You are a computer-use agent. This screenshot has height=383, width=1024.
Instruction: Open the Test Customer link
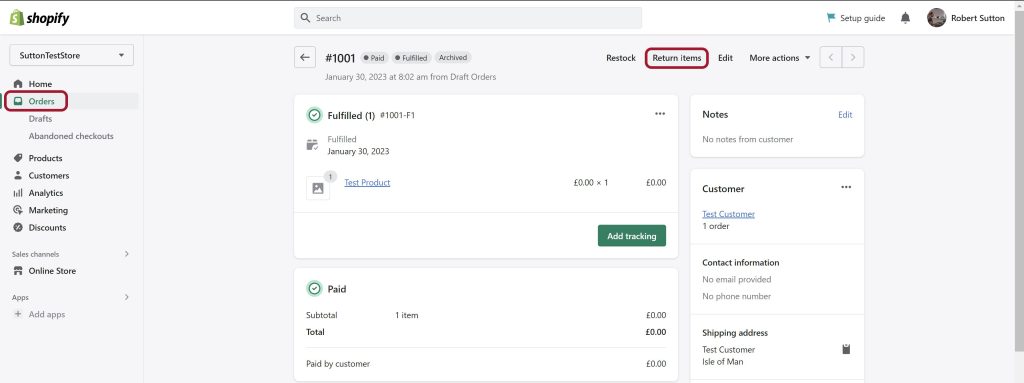[728, 214]
